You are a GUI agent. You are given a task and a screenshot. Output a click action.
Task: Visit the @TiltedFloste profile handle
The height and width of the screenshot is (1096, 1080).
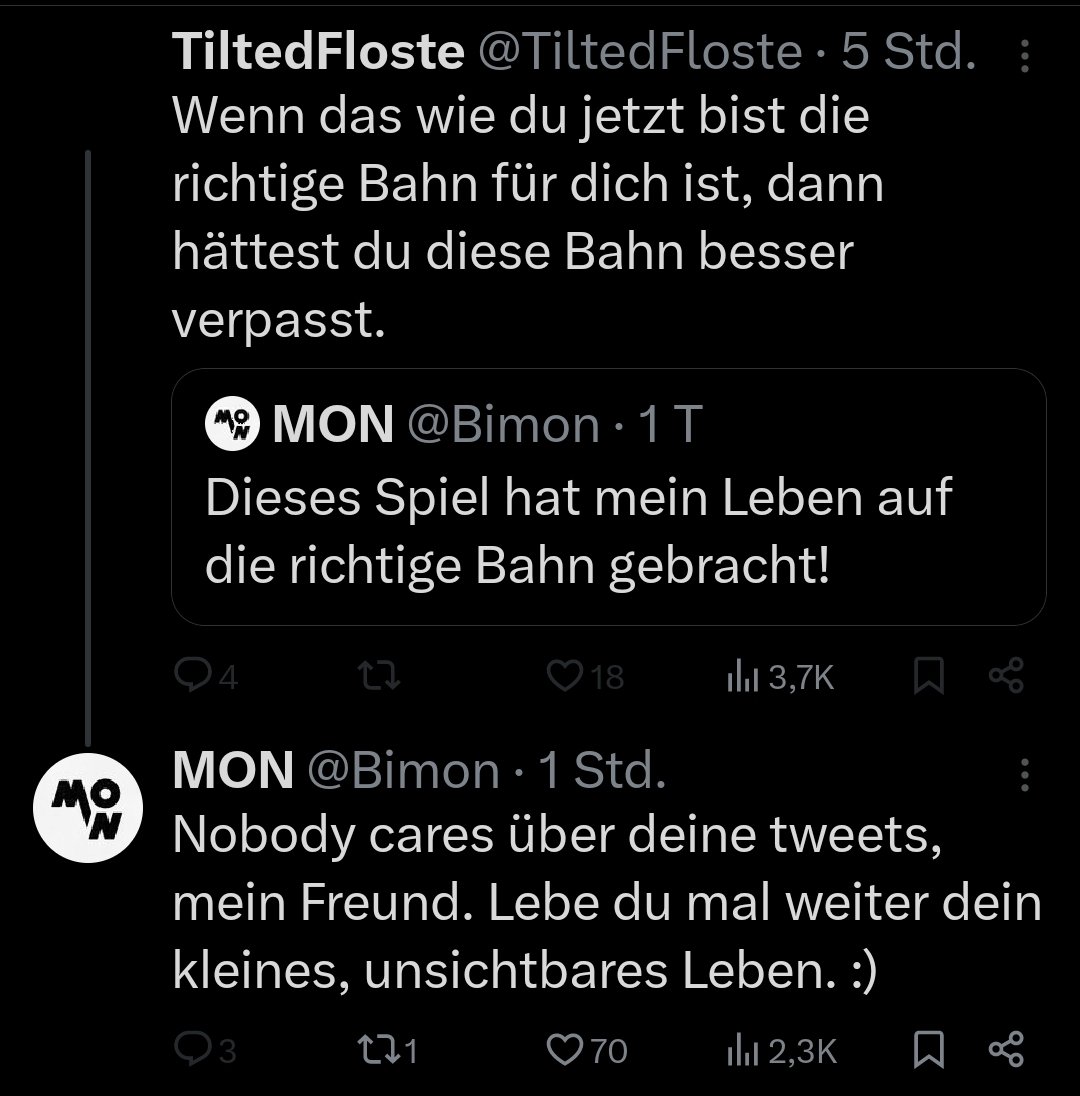tap(640, 51)
